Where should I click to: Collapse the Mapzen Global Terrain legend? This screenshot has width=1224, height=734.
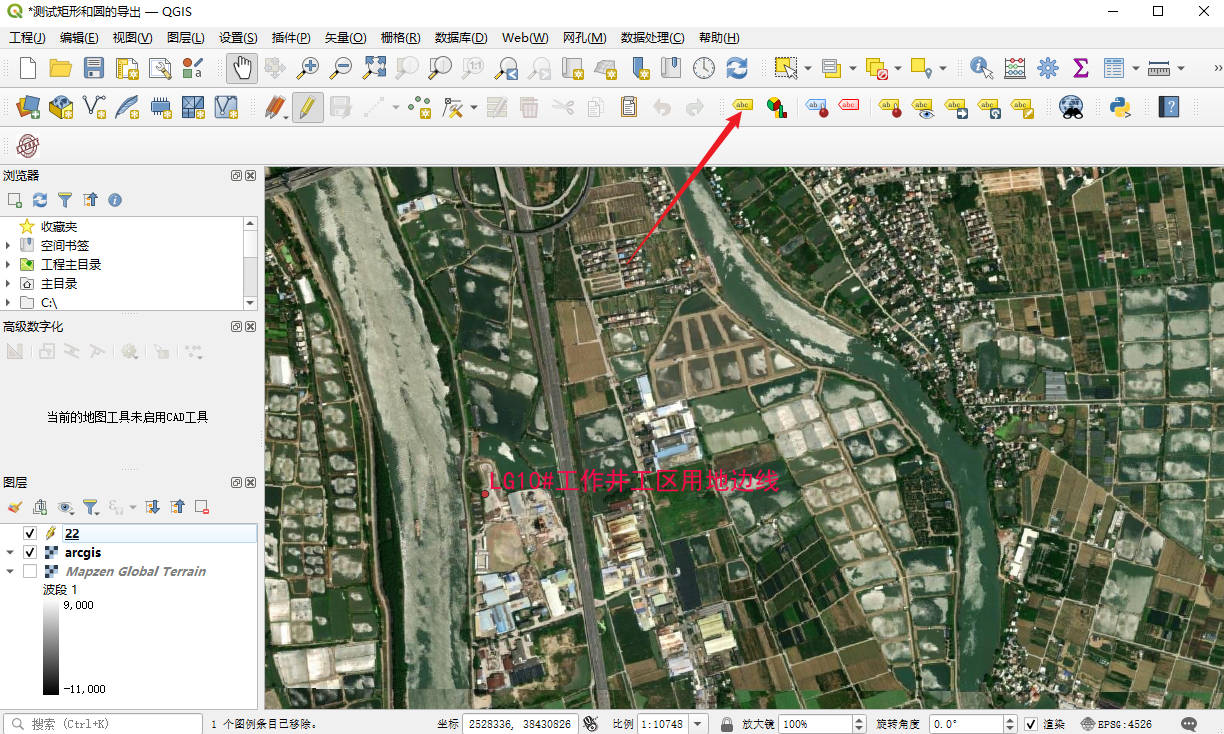(9, 572)
